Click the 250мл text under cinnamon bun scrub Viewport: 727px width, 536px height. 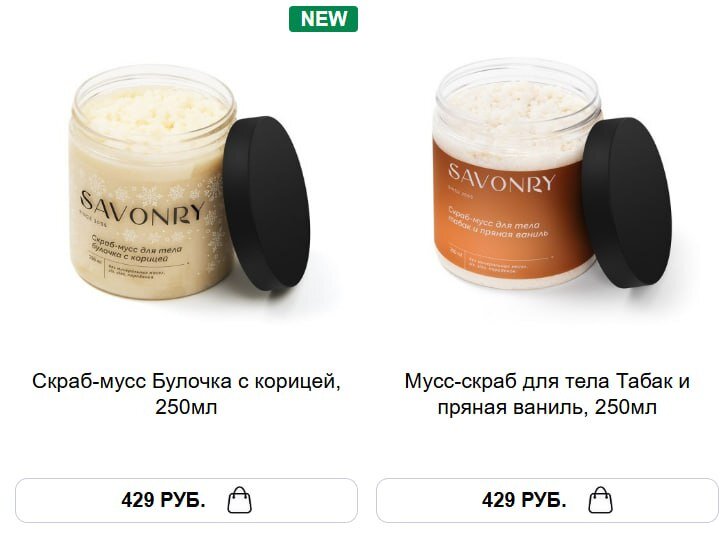[186, 407]
